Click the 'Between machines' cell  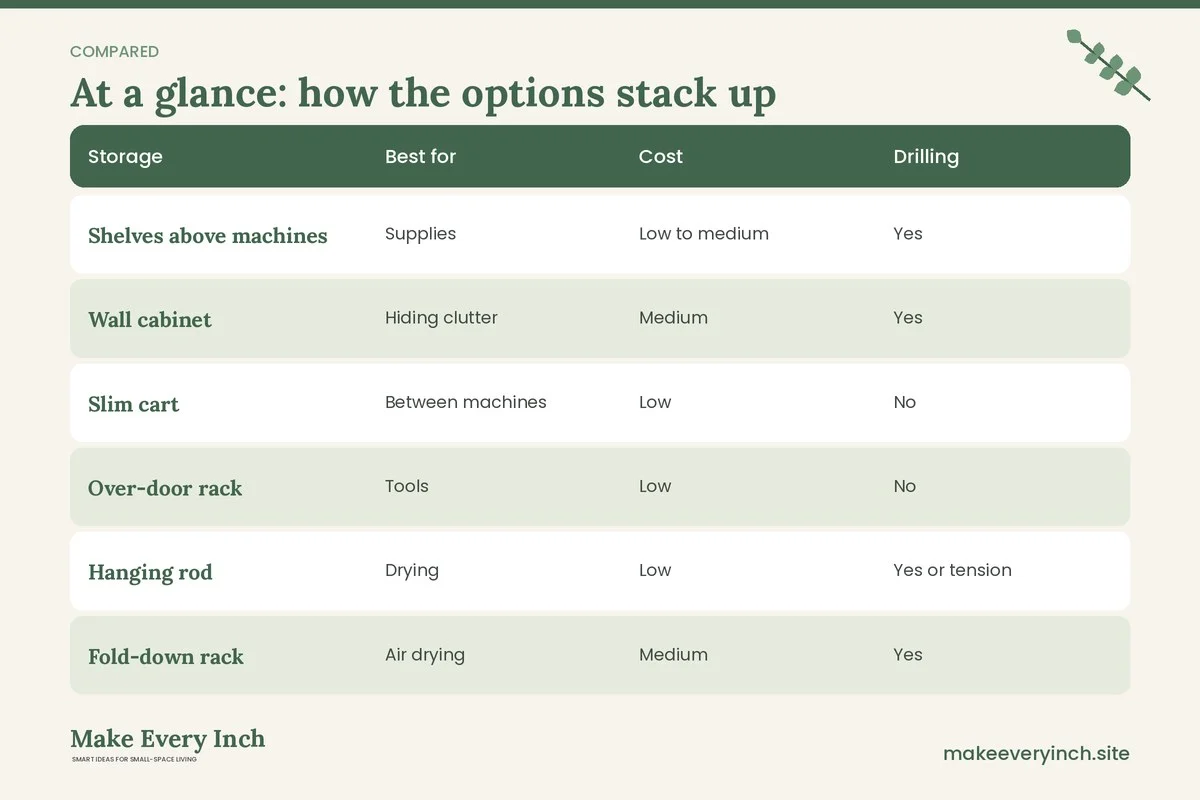click(x=466, y=402)
